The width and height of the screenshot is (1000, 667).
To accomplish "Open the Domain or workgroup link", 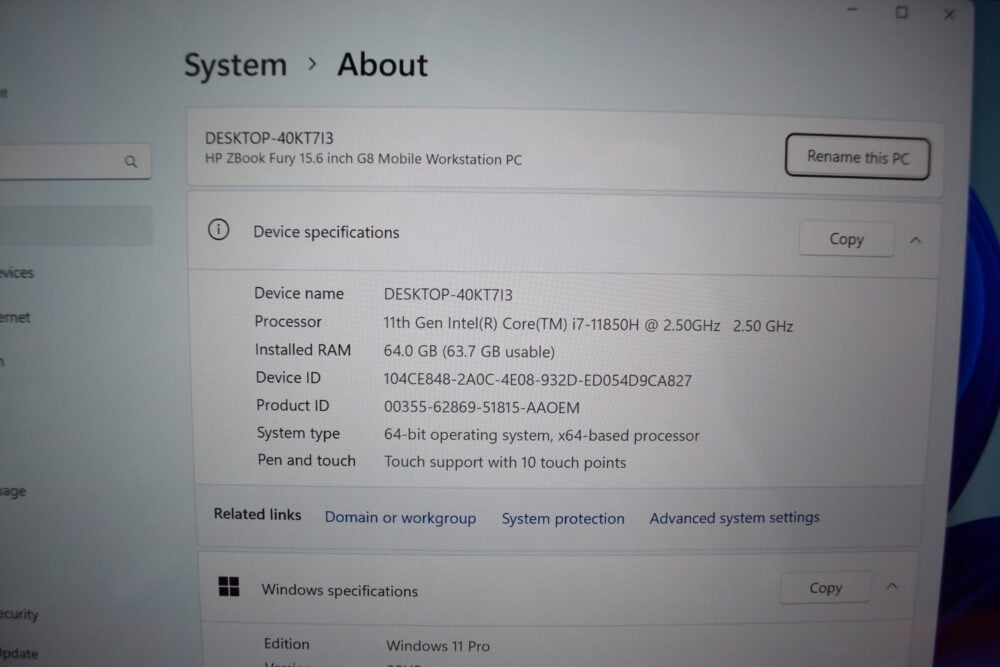I will pyautogui.click(x=401, y=517).
